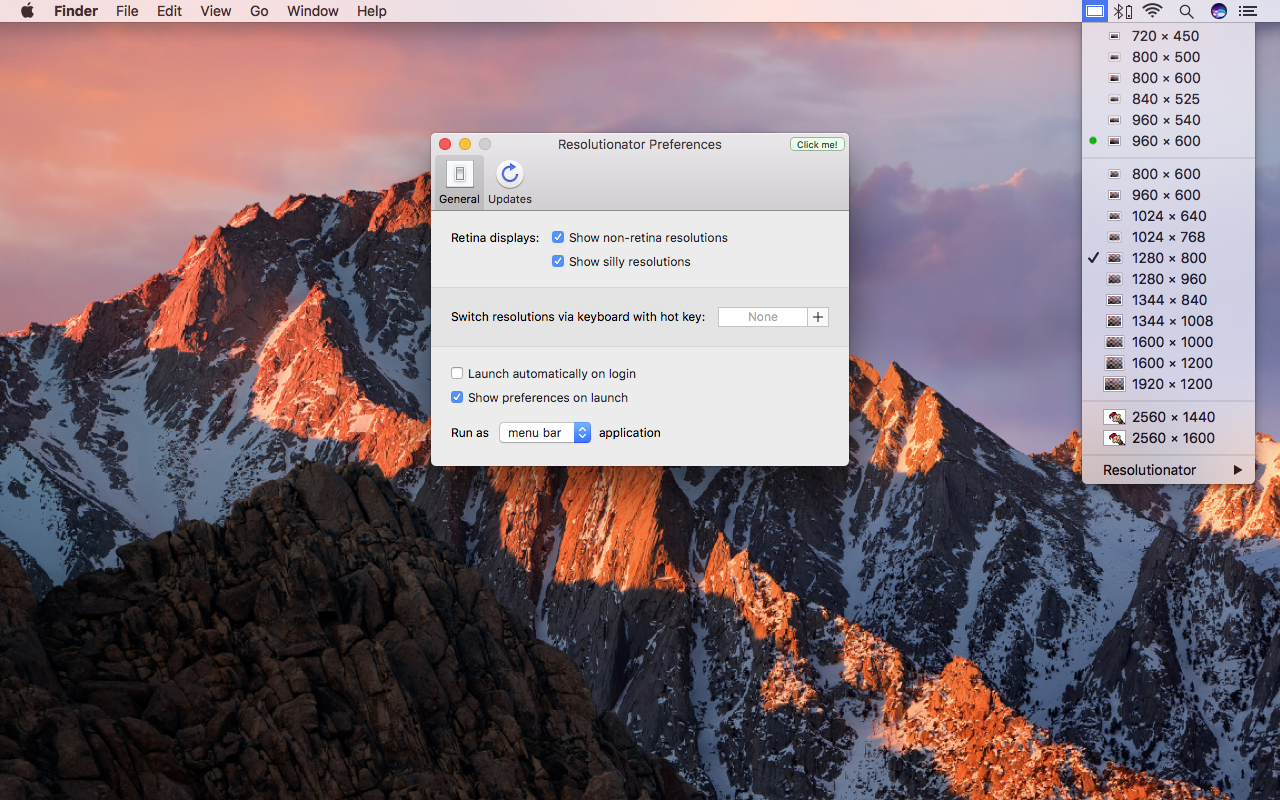This screenshot has width=1280, height=800.
Task: Click the Siri icon in menu bar
Action: (x=1218, y=11)
